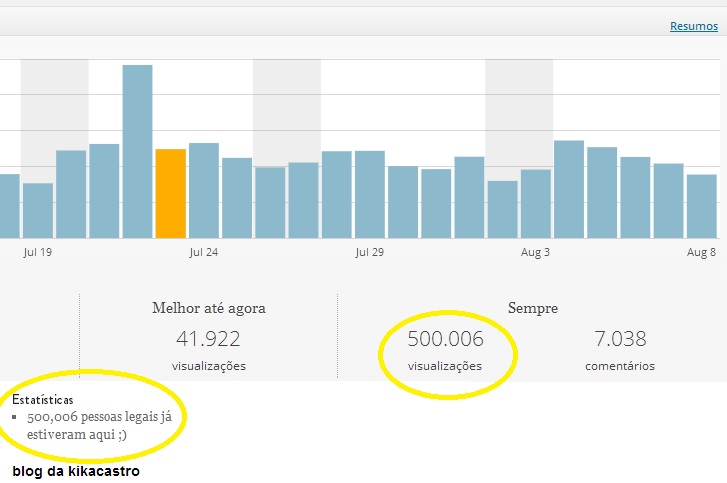Screen dimensions: 727x483
Task: Click the bar above the Jul 29 label
Action: 370,195
